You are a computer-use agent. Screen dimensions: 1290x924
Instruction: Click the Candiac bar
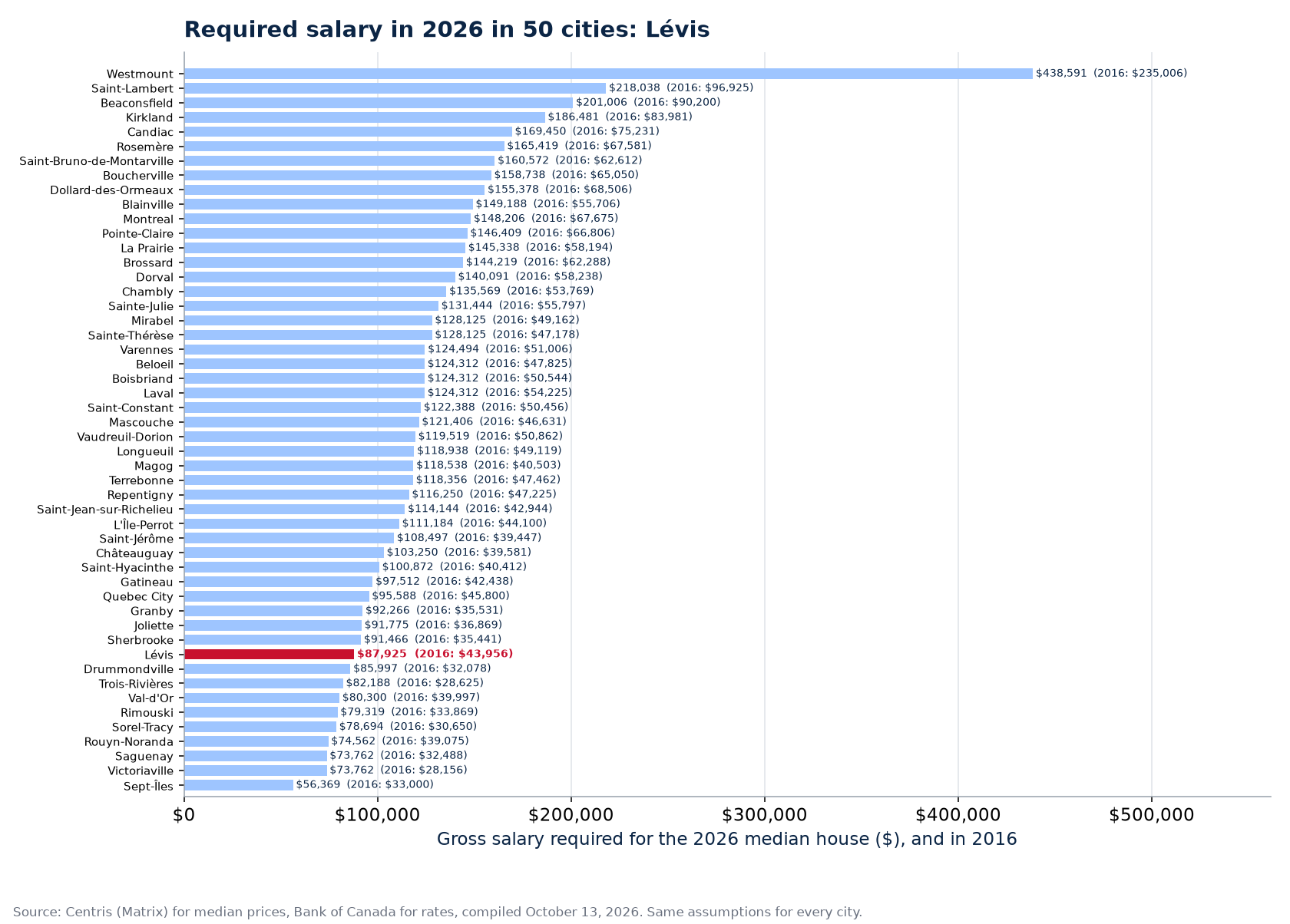coord(348,132)
